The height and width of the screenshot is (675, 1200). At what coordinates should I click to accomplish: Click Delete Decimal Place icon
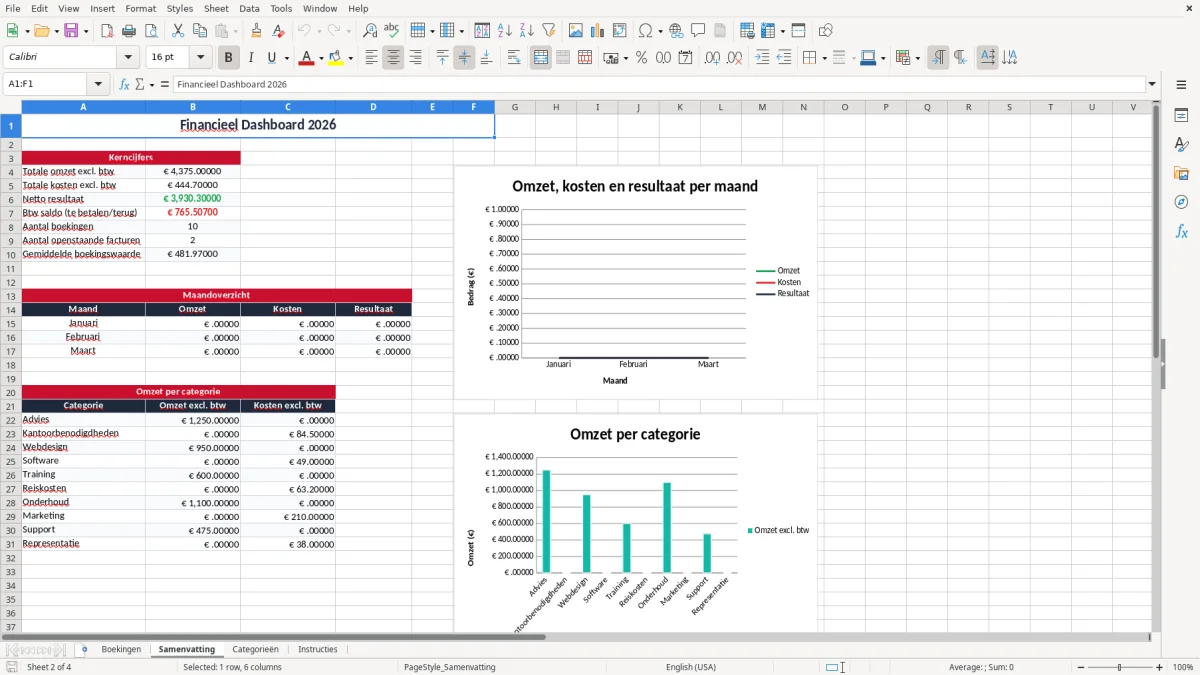coord(734,58)
